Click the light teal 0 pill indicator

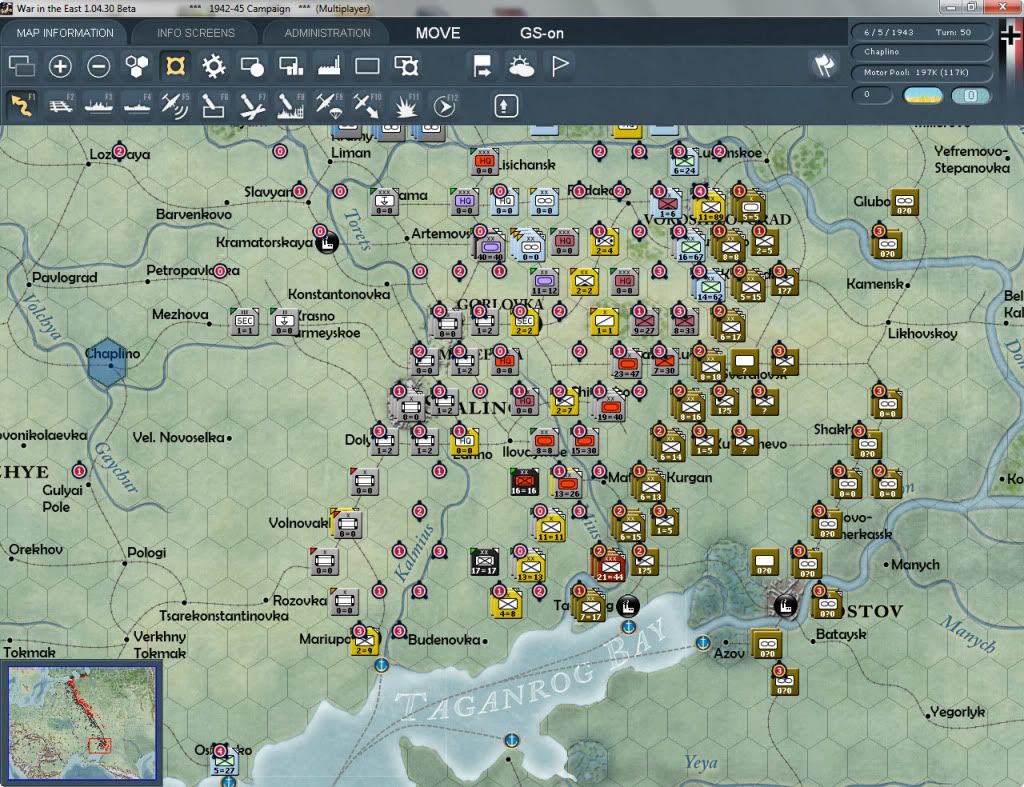click(971, 95)
